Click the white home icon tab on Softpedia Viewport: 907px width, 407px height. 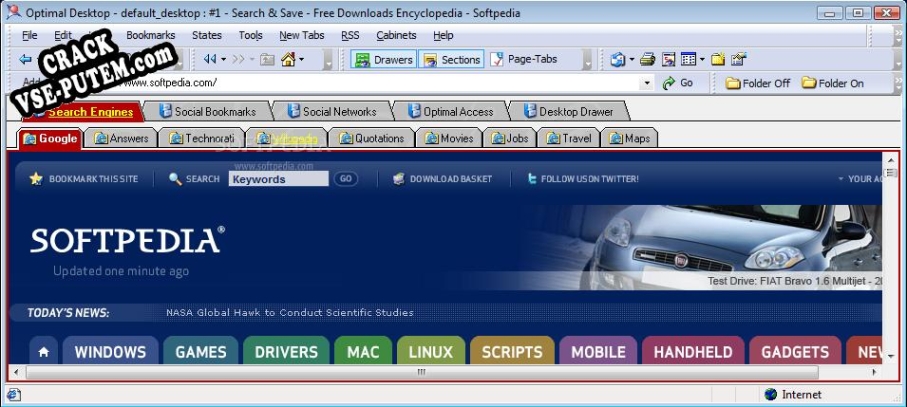click(43, 352)
